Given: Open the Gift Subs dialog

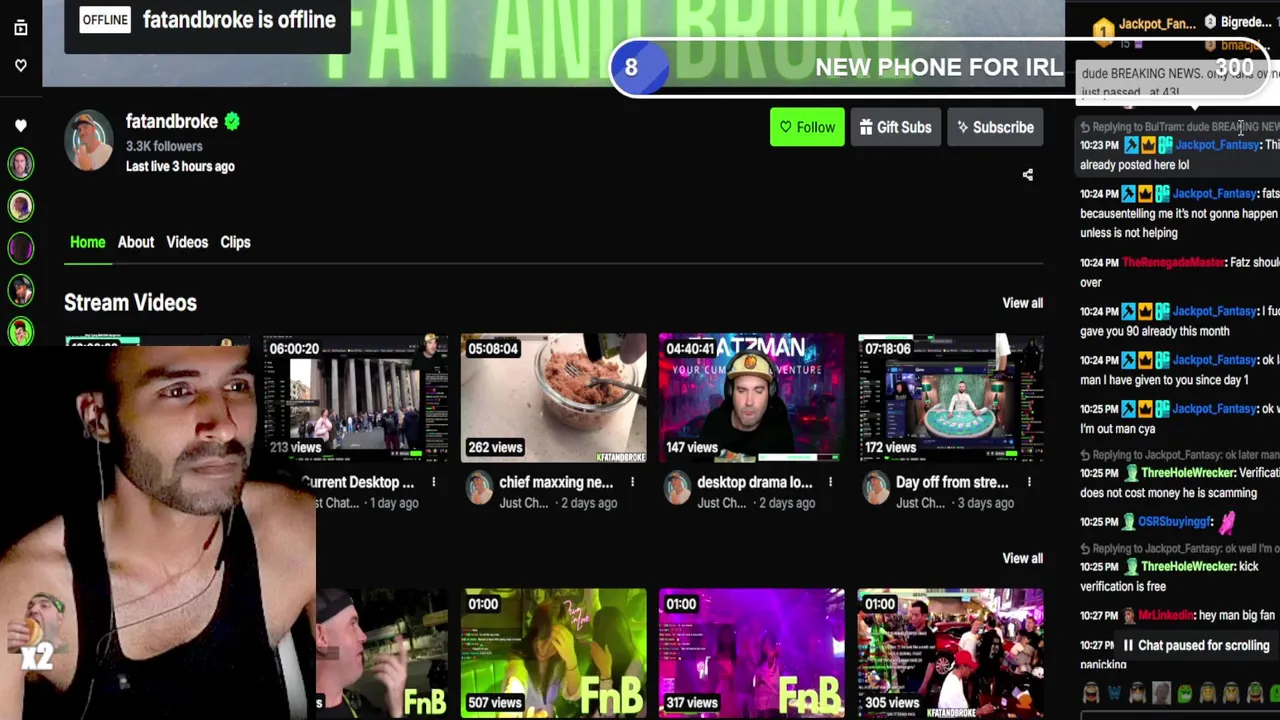Looking at the screenshot, I should click(x=895, y=127).
